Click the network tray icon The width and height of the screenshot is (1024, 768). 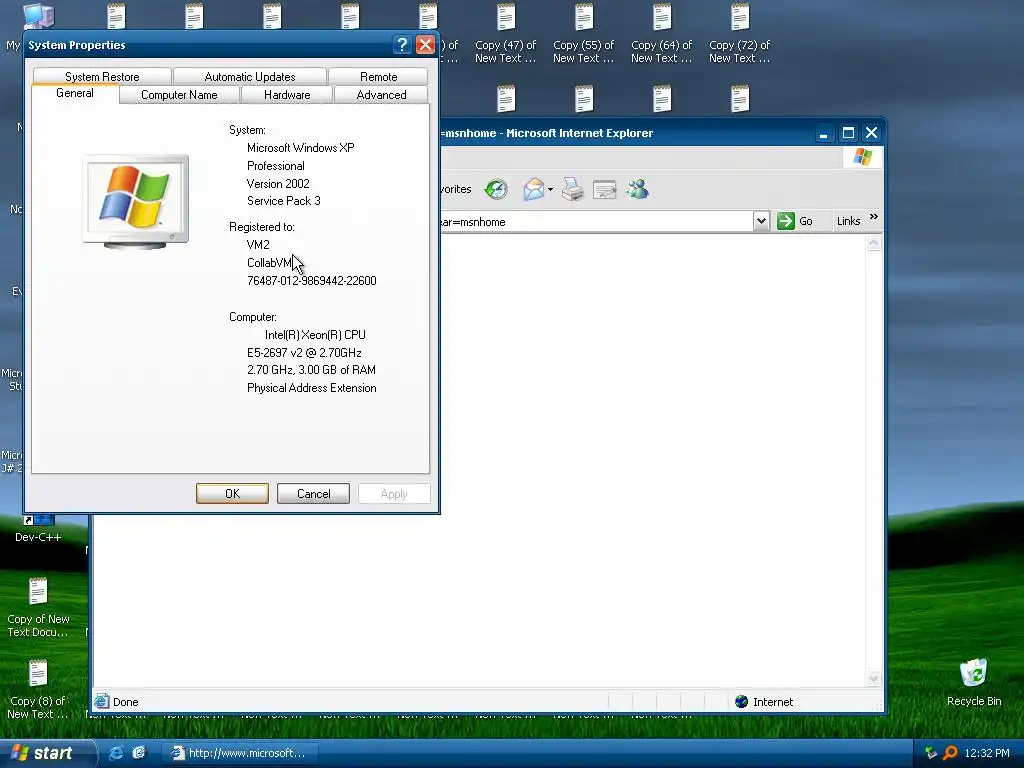click(x=931, y=753)
